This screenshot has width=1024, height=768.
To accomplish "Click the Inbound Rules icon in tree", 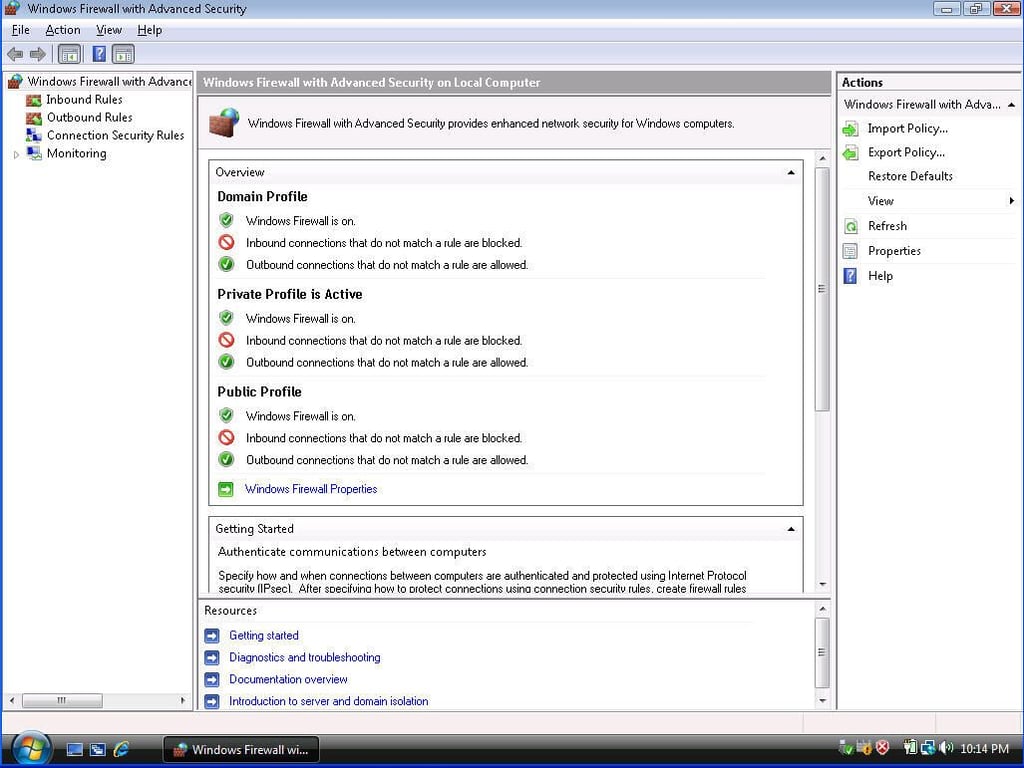I will pos(33,101).
